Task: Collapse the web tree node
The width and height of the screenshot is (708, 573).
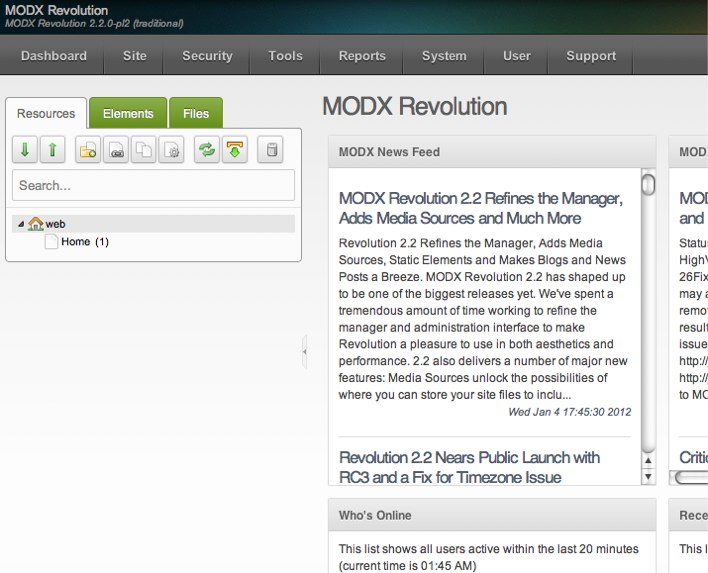Action: (21, 224)
